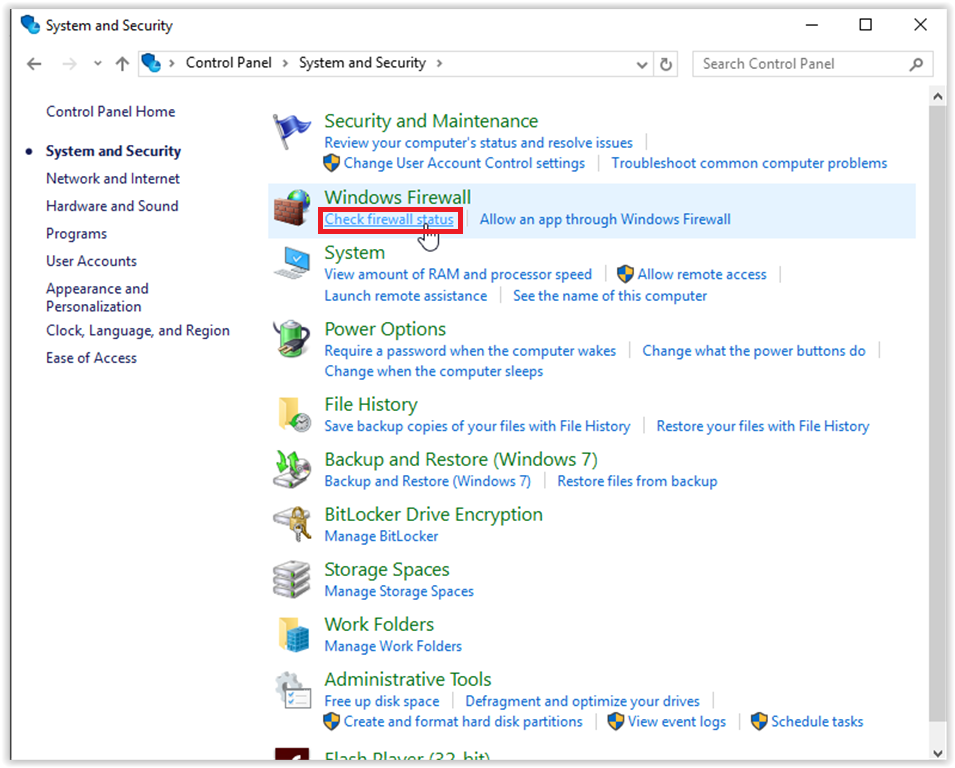The image size is (955, 768).
Task: Click the Flash Player icon
Action: [292, 754]
